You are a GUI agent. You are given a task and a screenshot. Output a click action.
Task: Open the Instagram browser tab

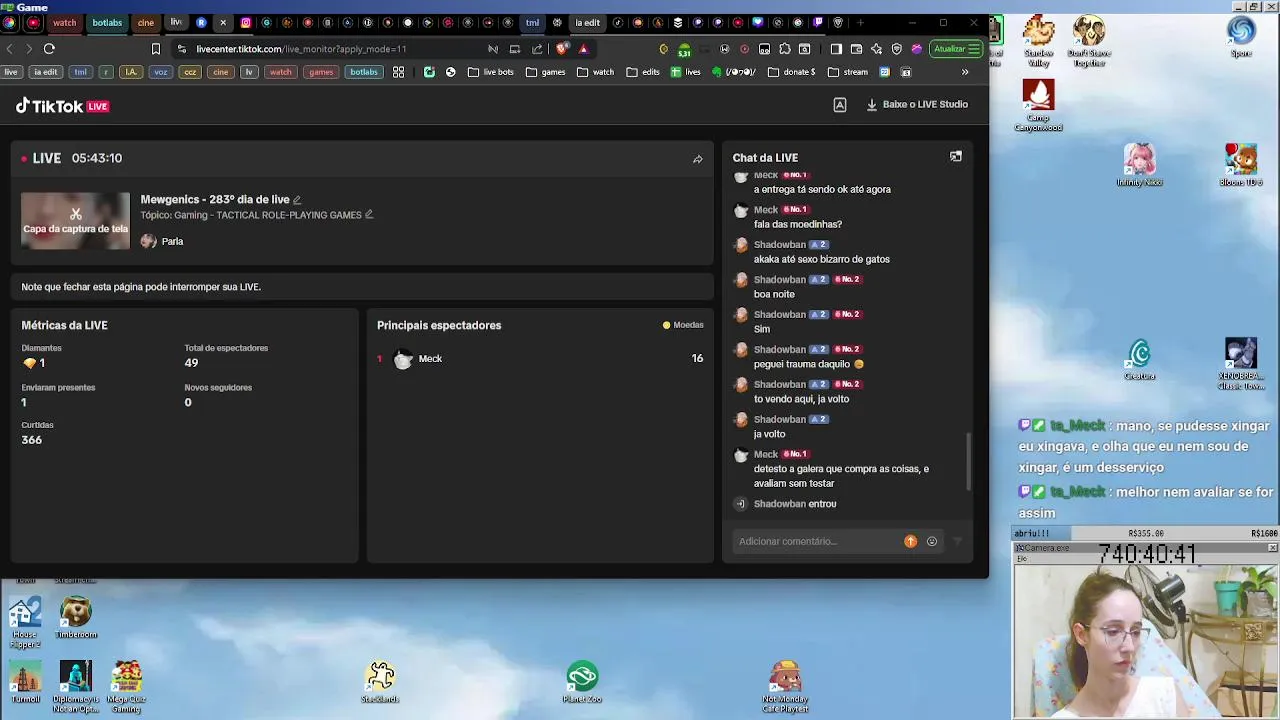point(246,22)
